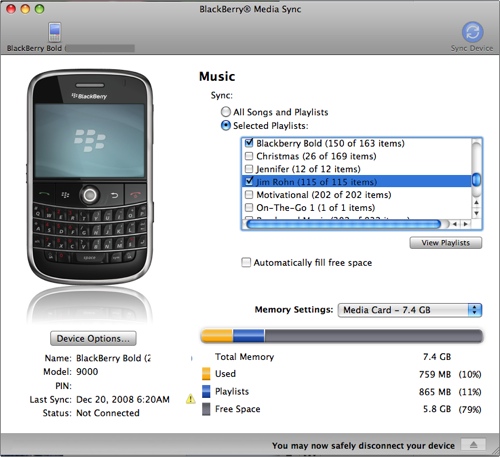
Task: Click the BlackBerry Bold device icon in toolbar
Action: click(54, 32)
